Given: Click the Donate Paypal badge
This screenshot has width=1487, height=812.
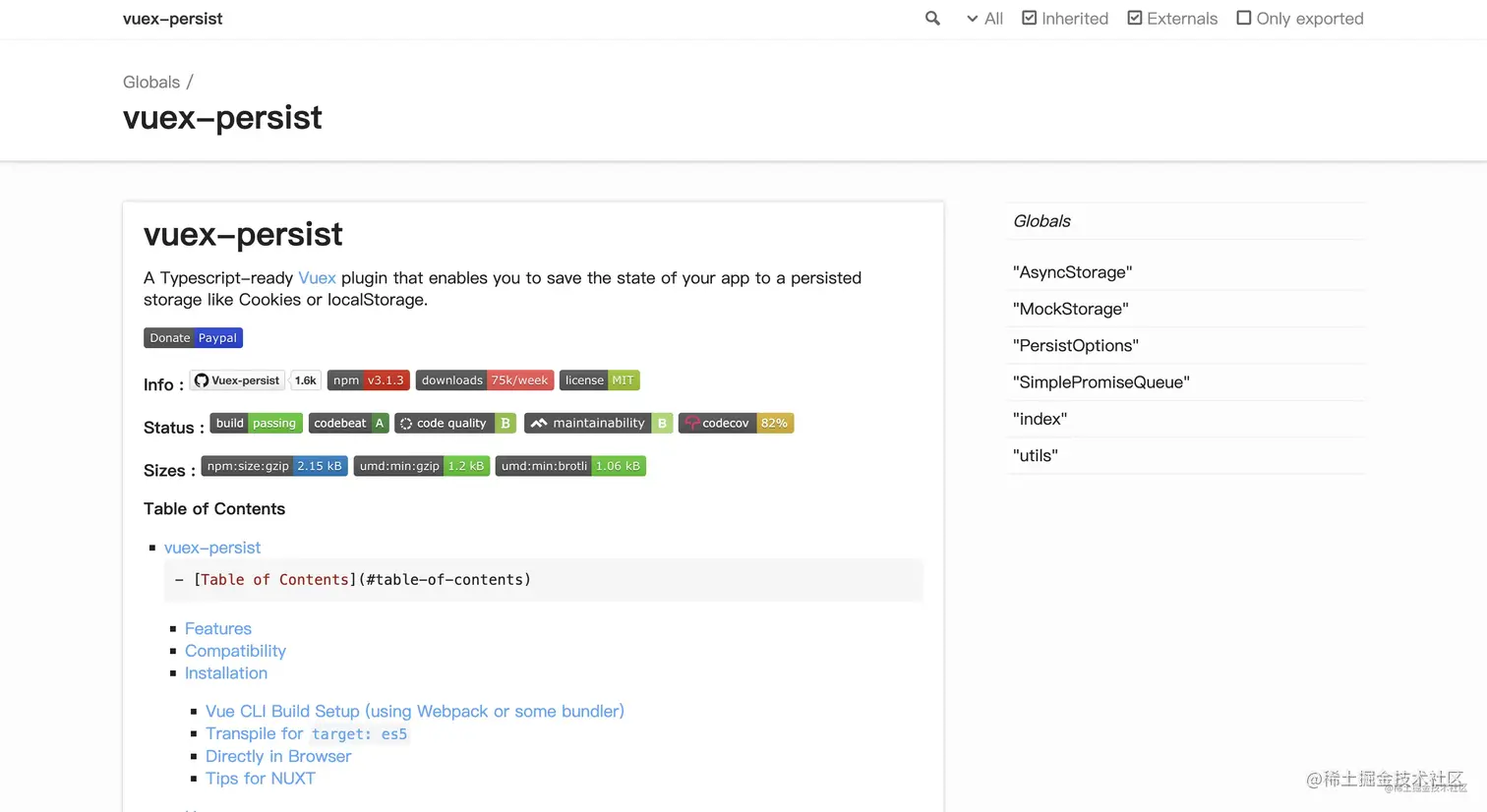Looking at the screenshot, I should point(193,338).
